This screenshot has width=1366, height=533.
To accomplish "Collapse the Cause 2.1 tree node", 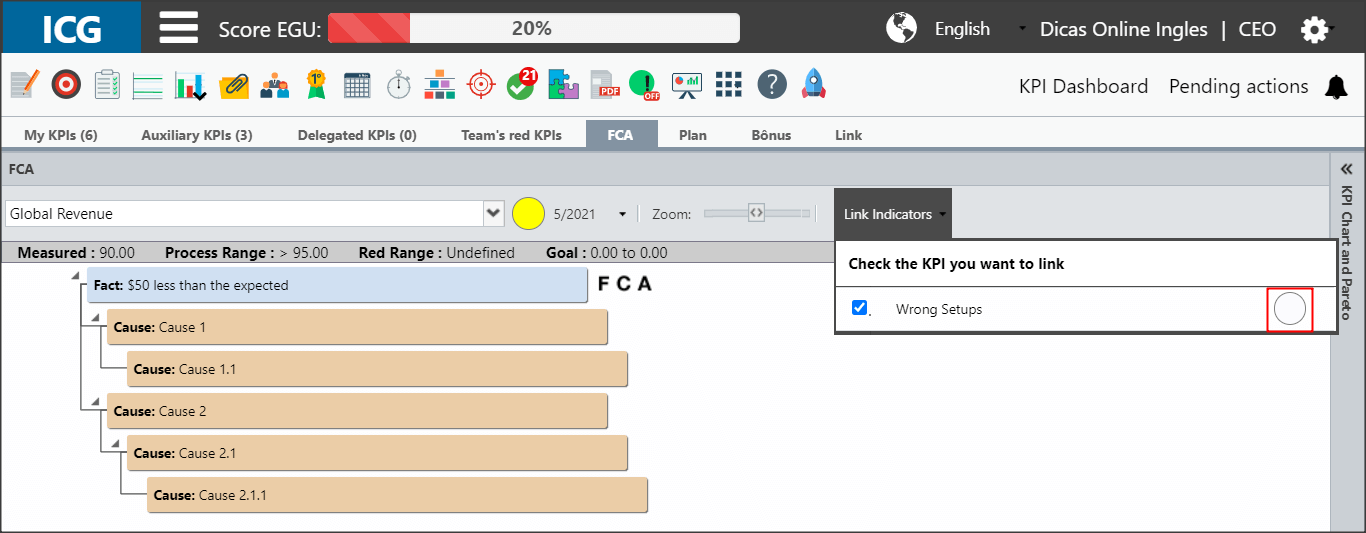I will click(114, 443).
